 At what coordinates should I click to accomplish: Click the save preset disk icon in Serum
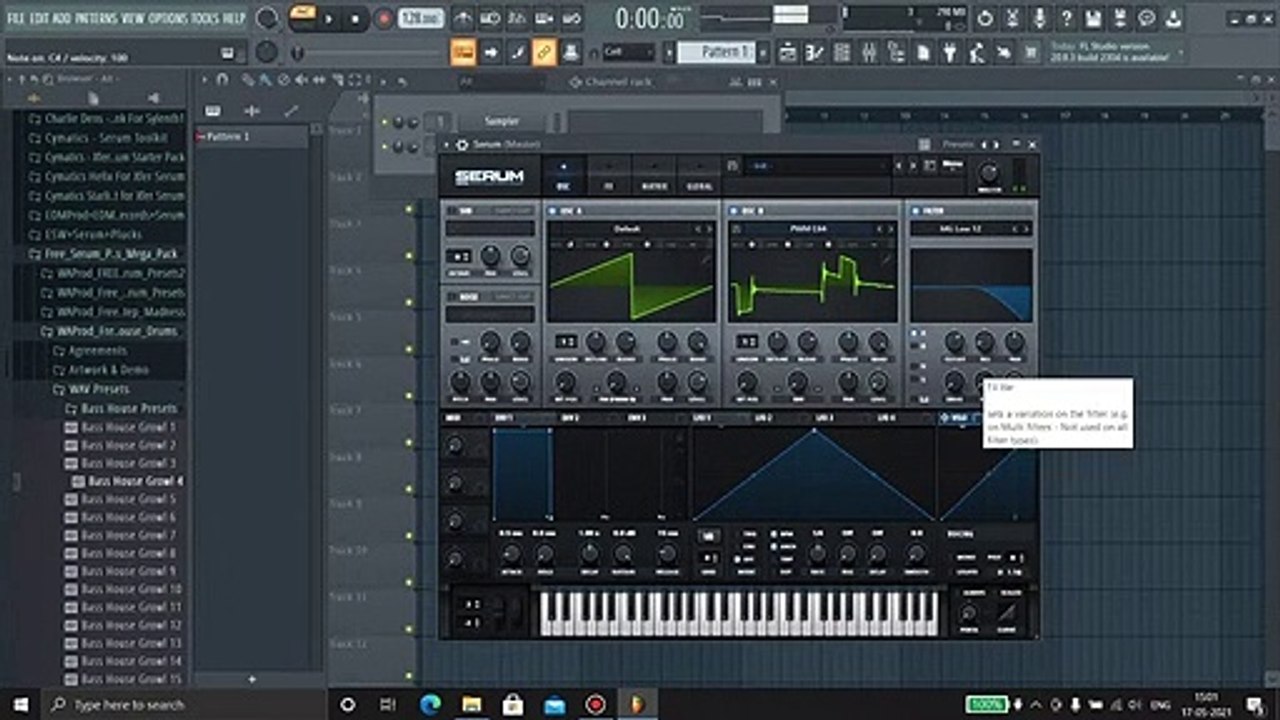(x=732, y=166)
